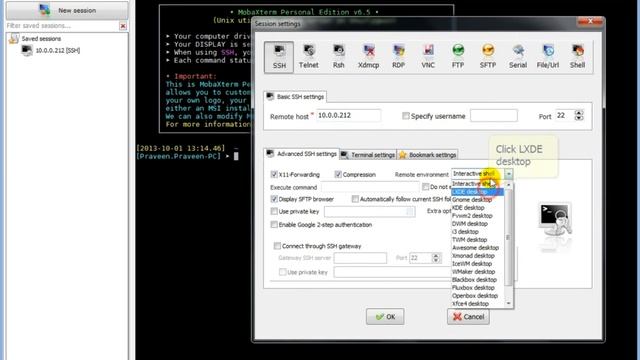
Task: Select the Shell session icon
Action: click(578, 57)
